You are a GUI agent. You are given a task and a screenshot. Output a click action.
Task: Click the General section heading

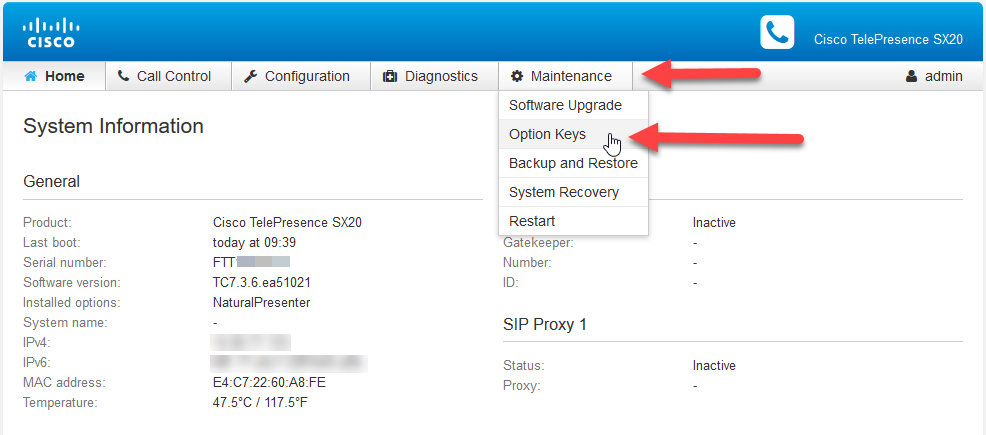[52, 182]
